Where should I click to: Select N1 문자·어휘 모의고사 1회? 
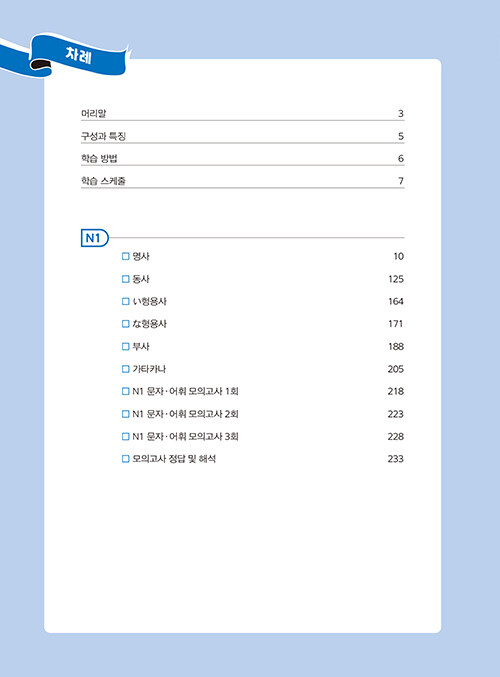tap(185, 391)
